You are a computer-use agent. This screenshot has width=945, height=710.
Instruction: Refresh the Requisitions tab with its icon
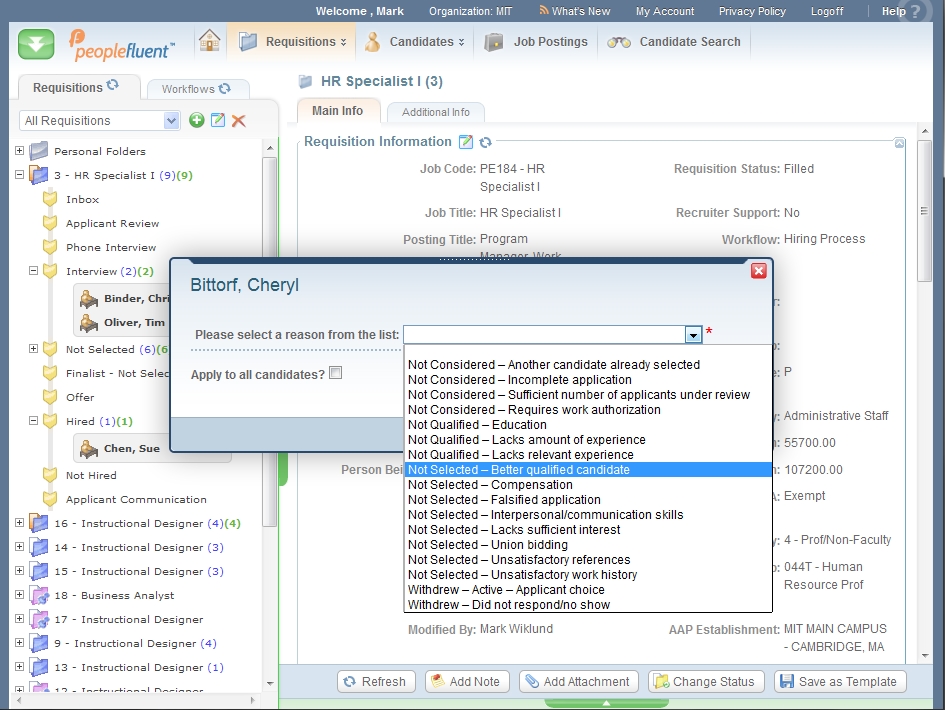113,87
